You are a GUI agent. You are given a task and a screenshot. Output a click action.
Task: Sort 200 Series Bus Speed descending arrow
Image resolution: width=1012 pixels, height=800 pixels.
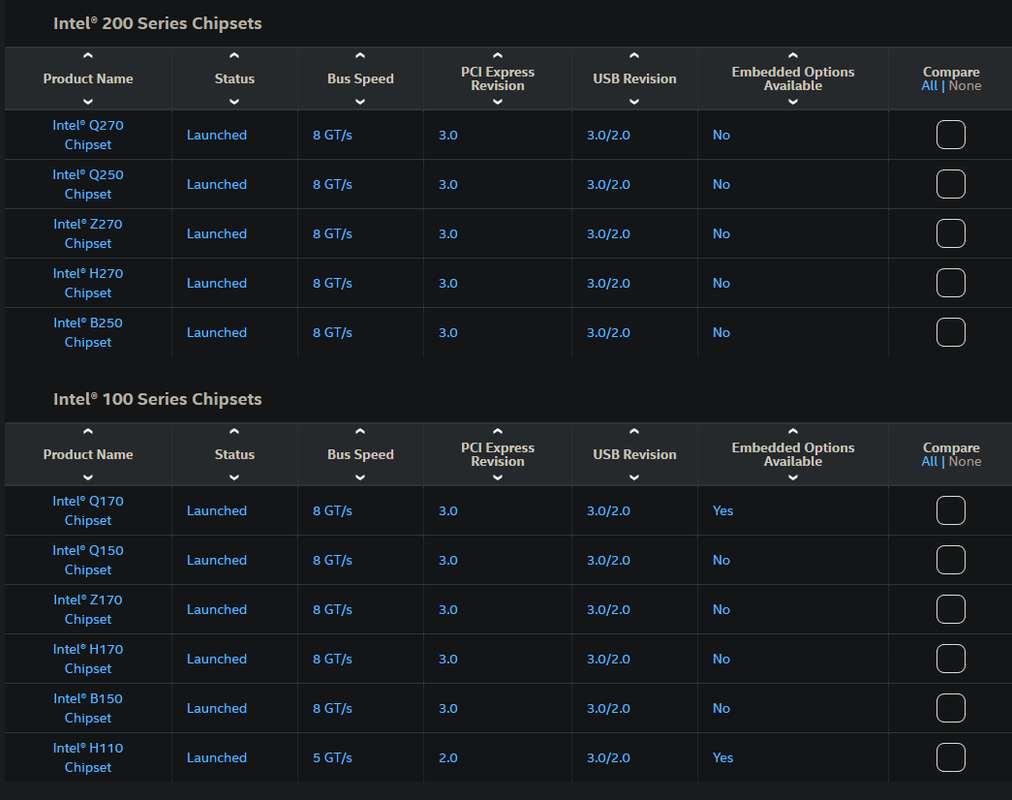tap(360, 101)
